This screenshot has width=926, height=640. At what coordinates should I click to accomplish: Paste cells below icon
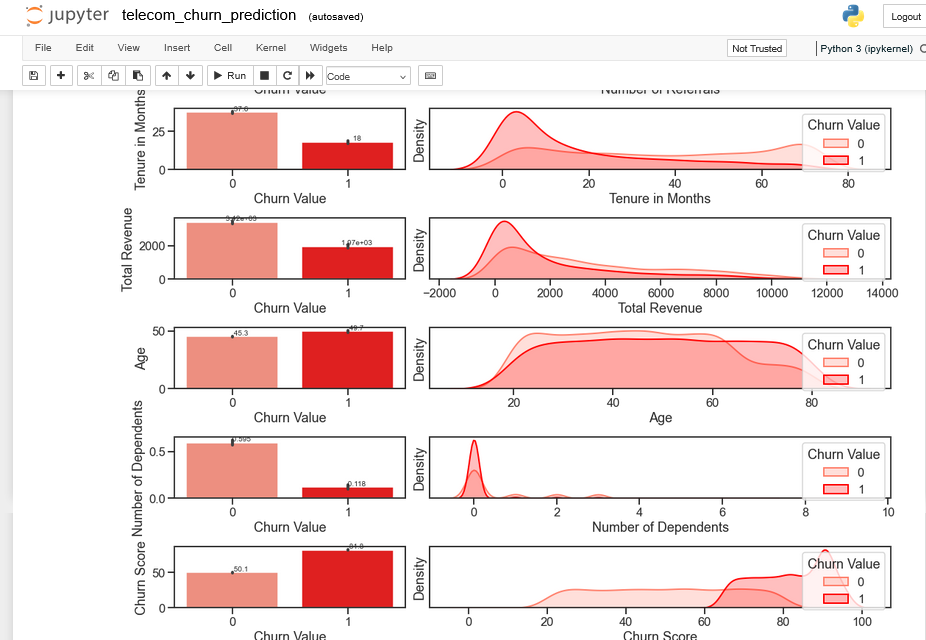[138, 76]
